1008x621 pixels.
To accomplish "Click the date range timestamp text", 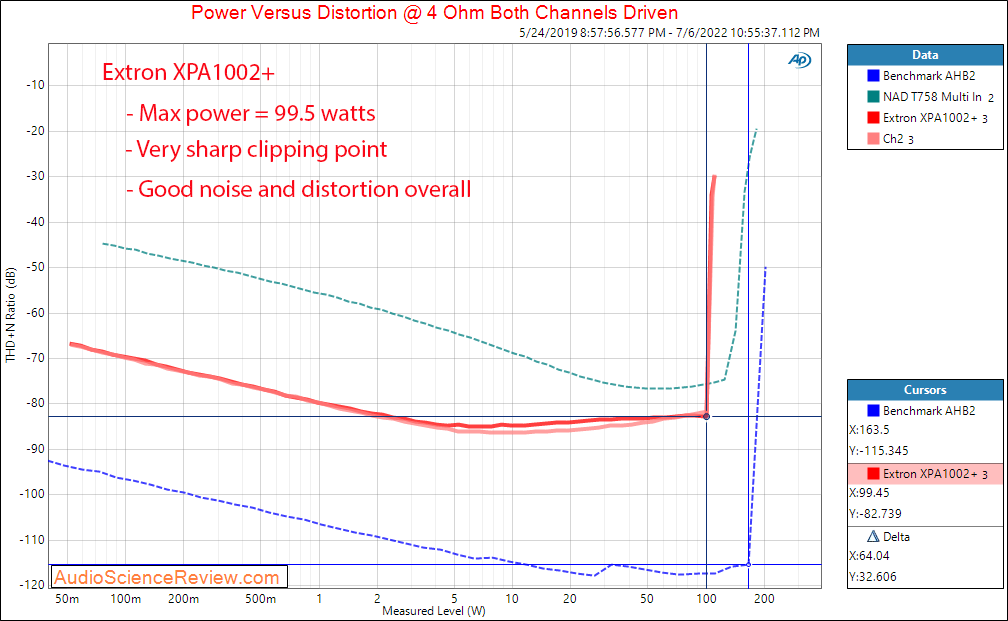I will pyautogui.click(x=669, y=33).
